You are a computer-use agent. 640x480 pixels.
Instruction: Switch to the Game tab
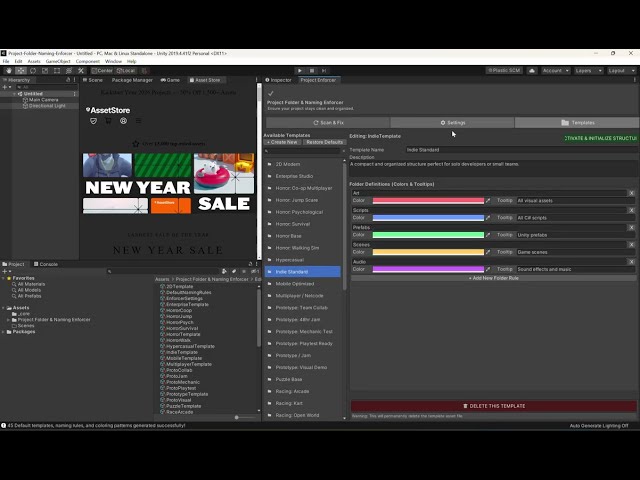tap(170, 80)
